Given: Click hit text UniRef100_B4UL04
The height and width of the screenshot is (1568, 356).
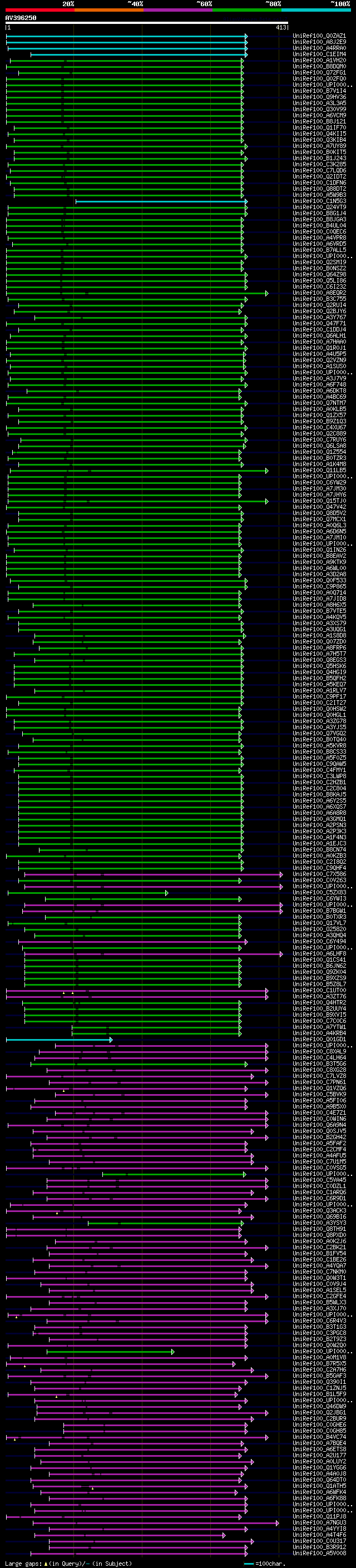Looking at the screenshot, I should click(x=319, y=225).
